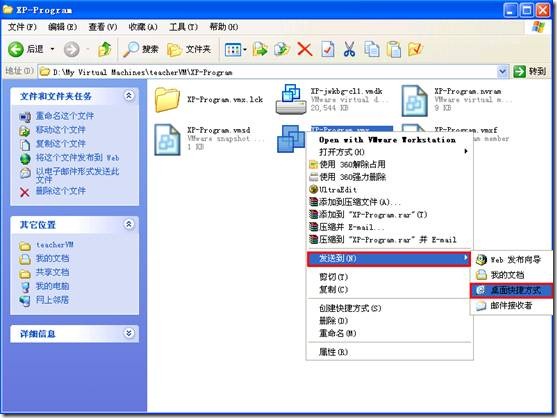Open the 收藏(A) menu
This screenshot has width=557, height=418.
pyautogui.click(x=143, y=27)
